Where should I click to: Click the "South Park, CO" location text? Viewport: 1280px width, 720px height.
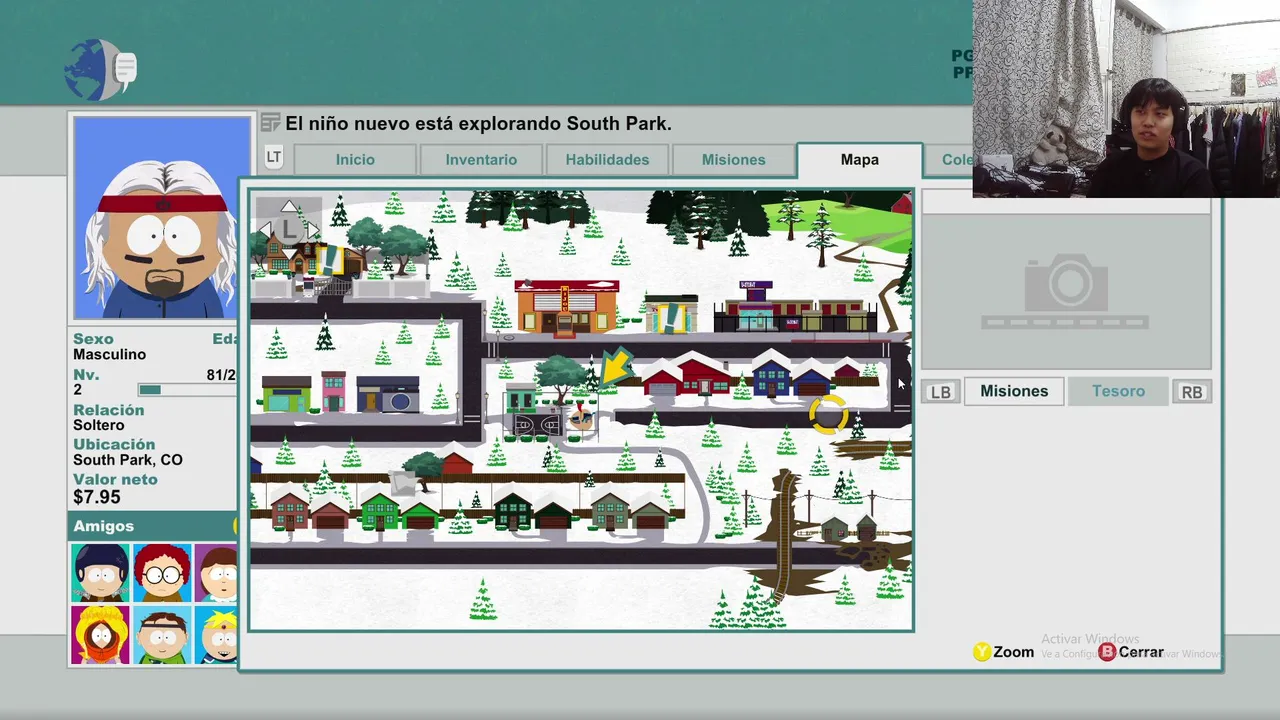point(128,460)
